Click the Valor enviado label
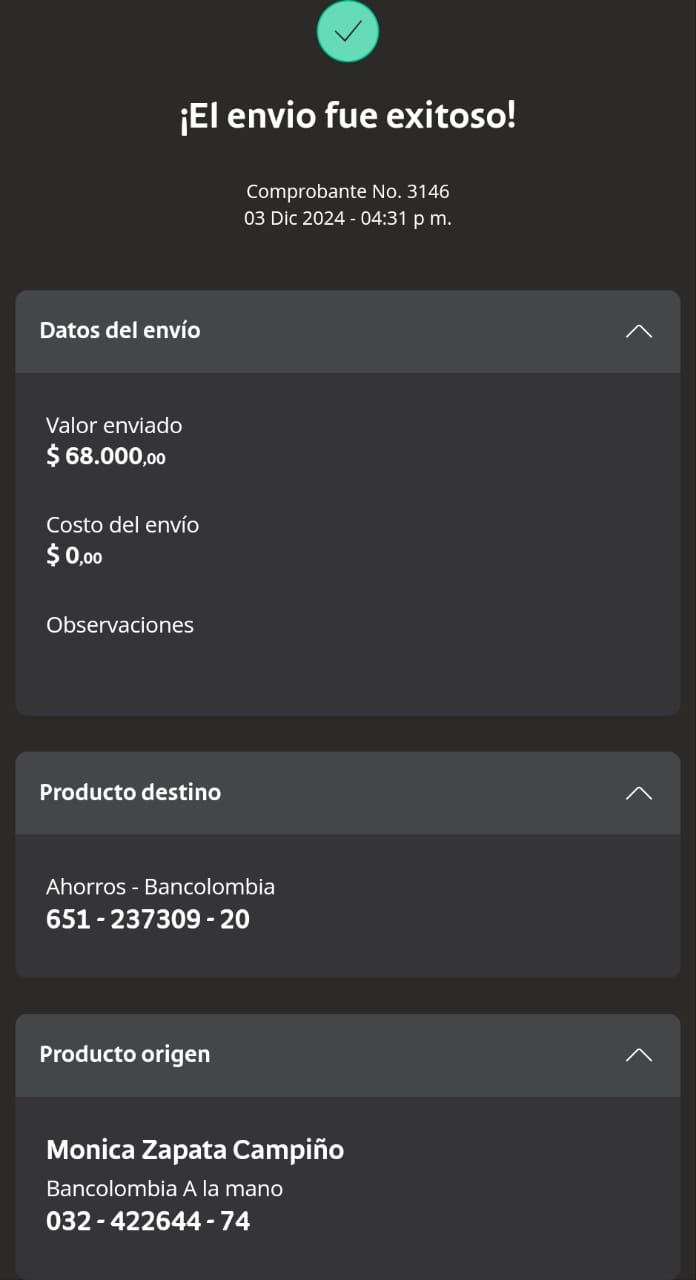This screenshot has width=696, height=1280. tap(114, 425)
